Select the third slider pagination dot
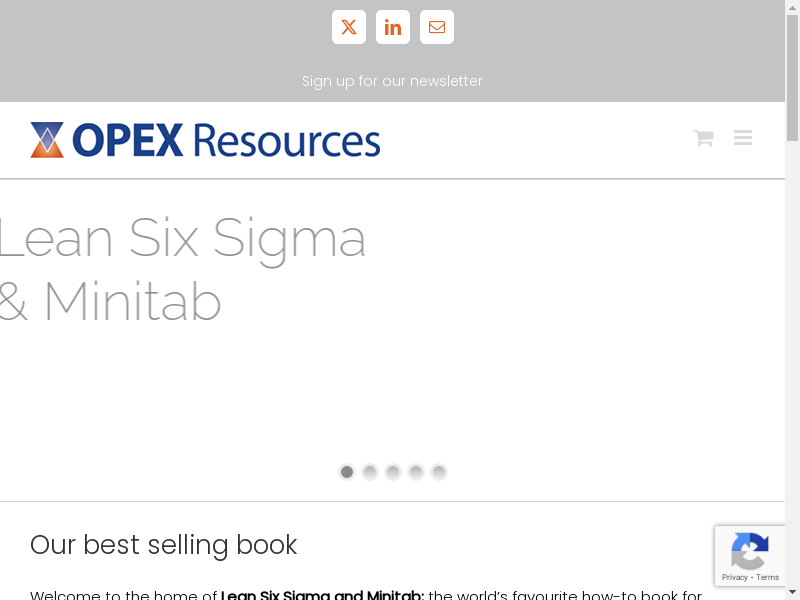 click(x=393, y=472)
